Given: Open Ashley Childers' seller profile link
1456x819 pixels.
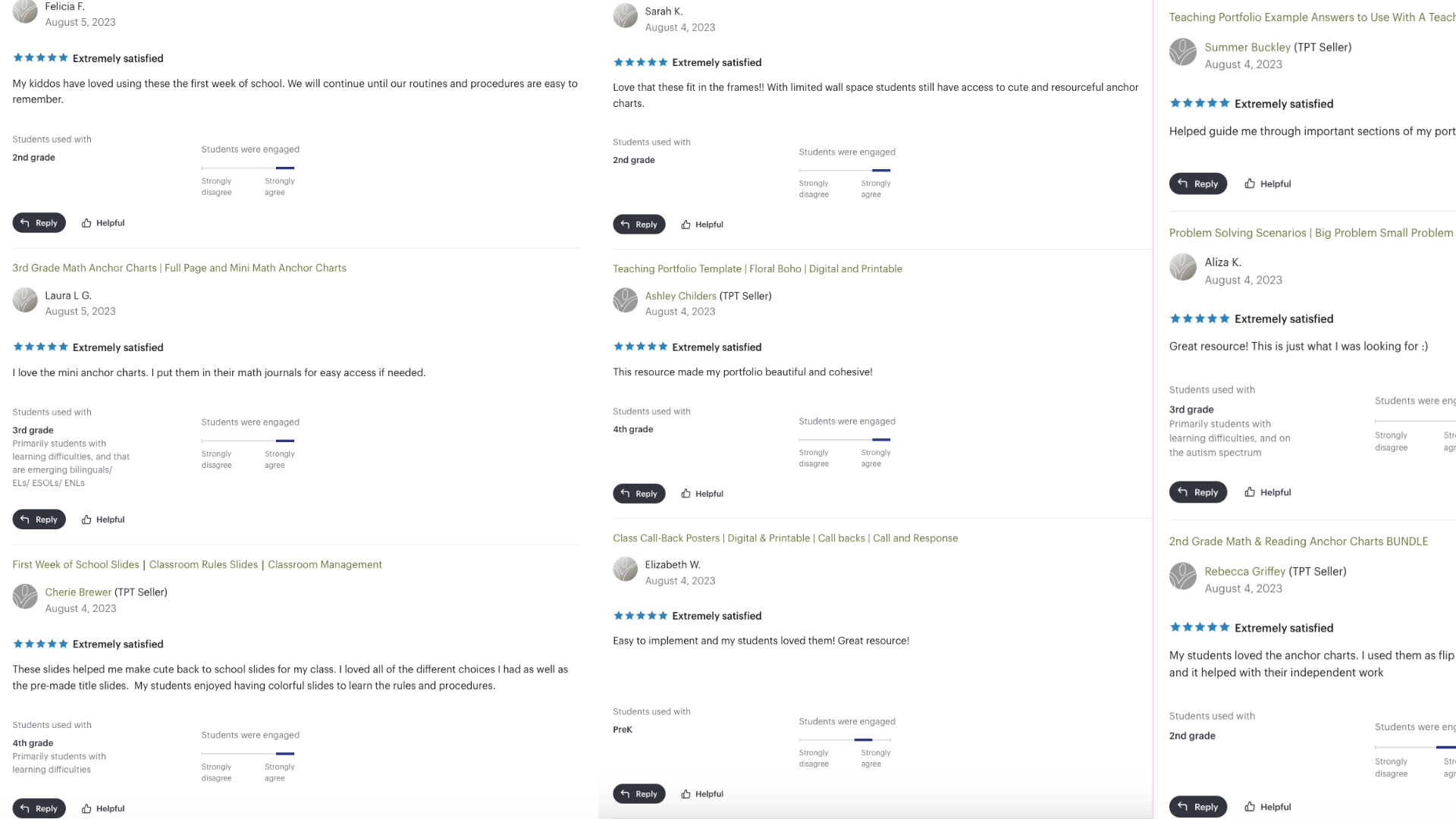Looking at the screenshot, I should tap(680, 296).
